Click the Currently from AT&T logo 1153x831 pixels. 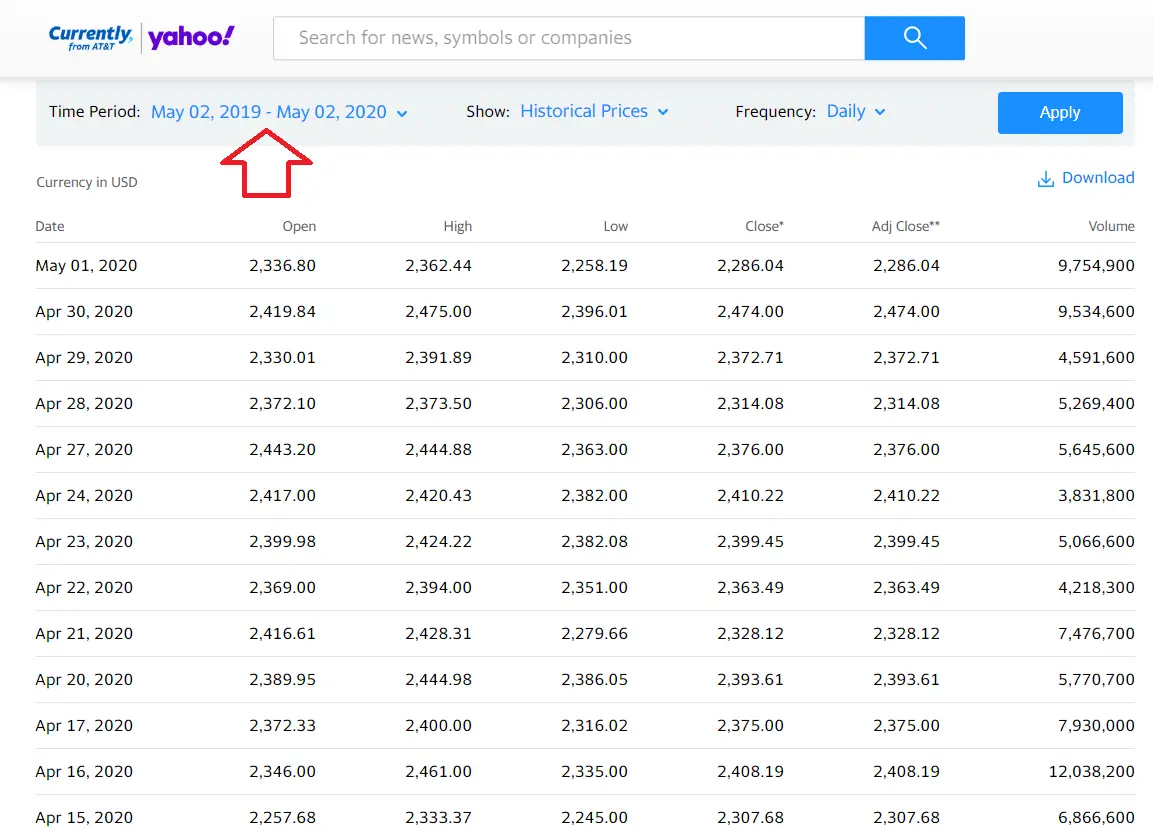coord(90,36)
